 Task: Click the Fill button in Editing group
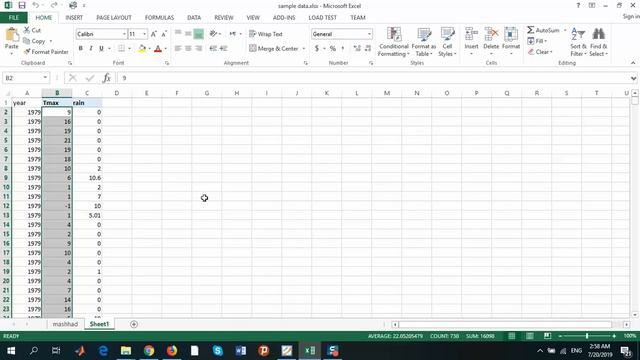tap(537, 41)
